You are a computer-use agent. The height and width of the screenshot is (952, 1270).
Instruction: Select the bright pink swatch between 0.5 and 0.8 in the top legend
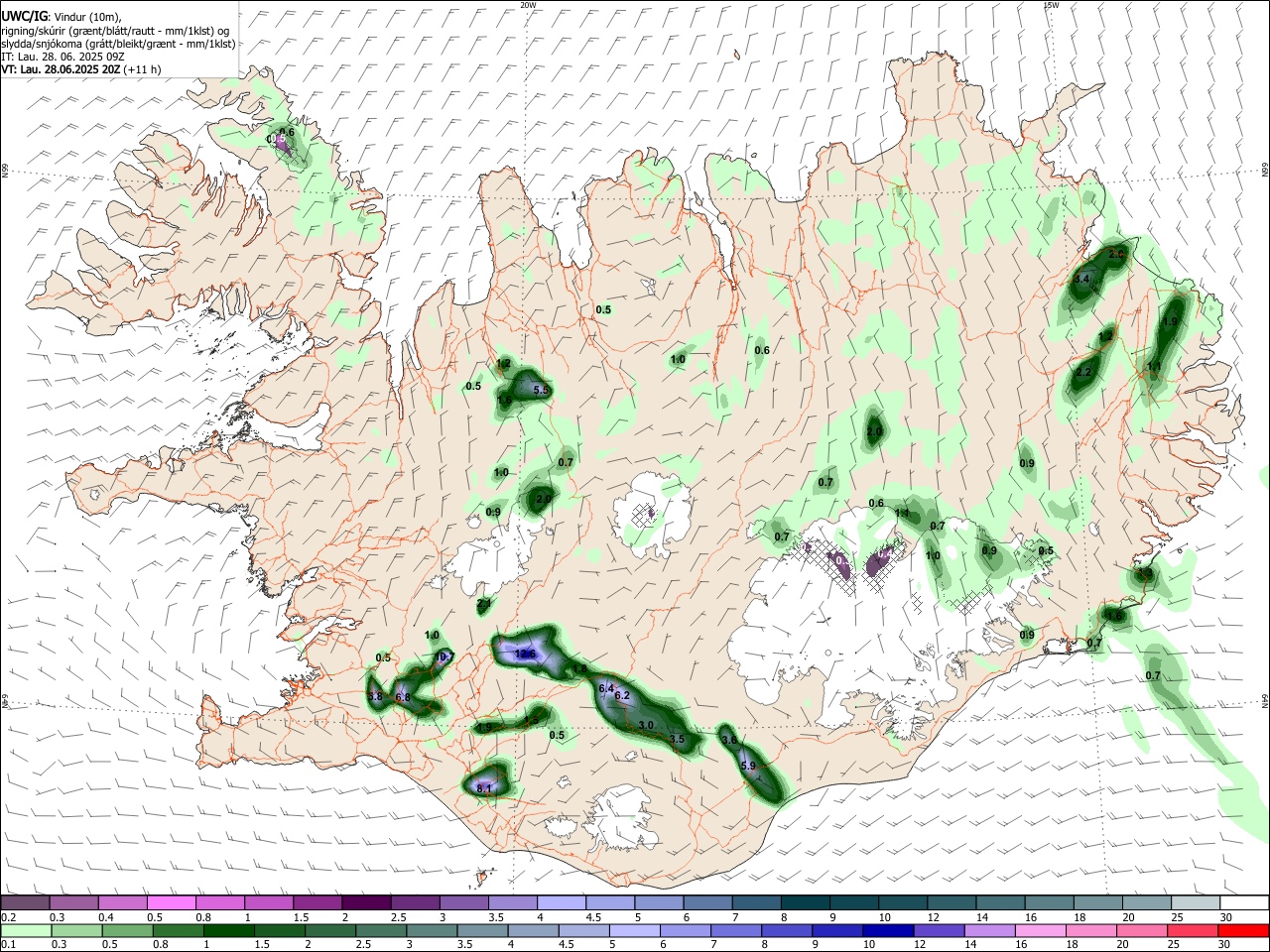171,902
